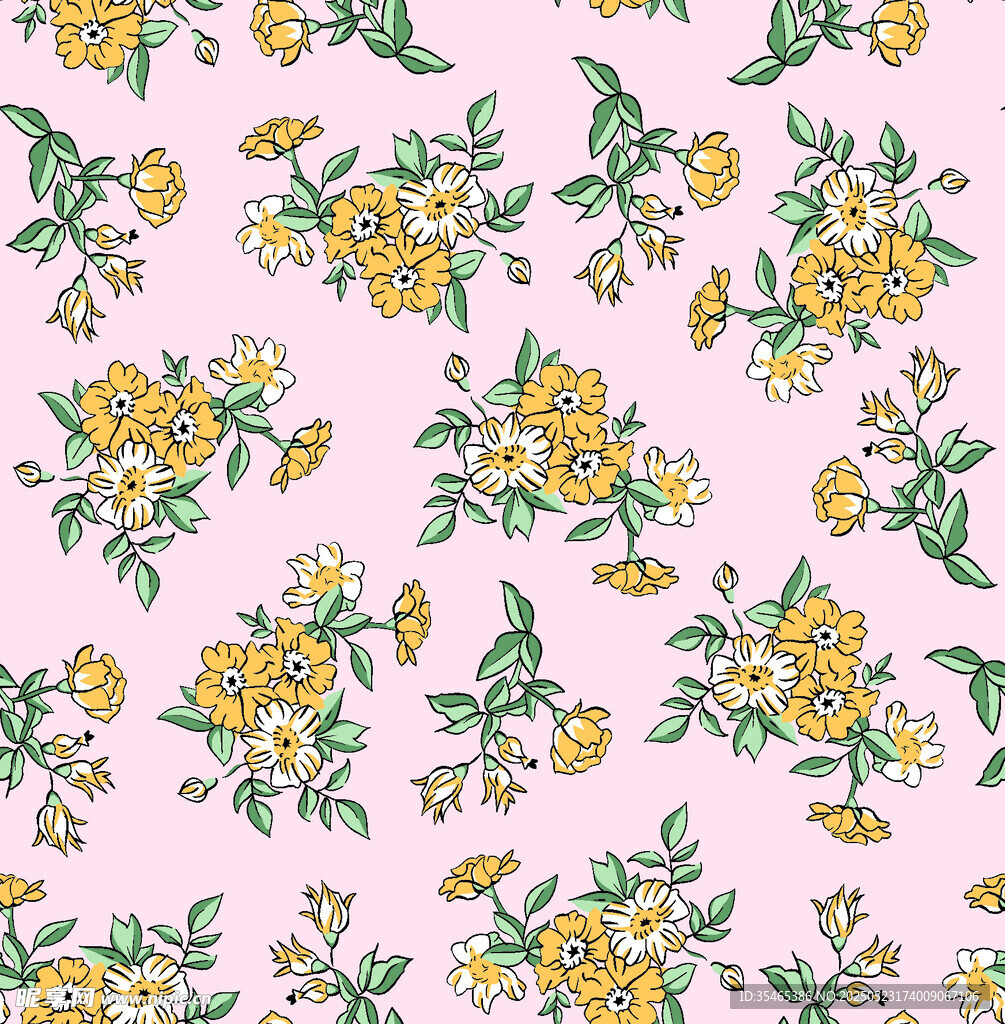Image resolution: width=1005 pixels, height=1024 pixels.
Task: Click the white striped flower in lower-right bouquet
Action: pos(753,675)
